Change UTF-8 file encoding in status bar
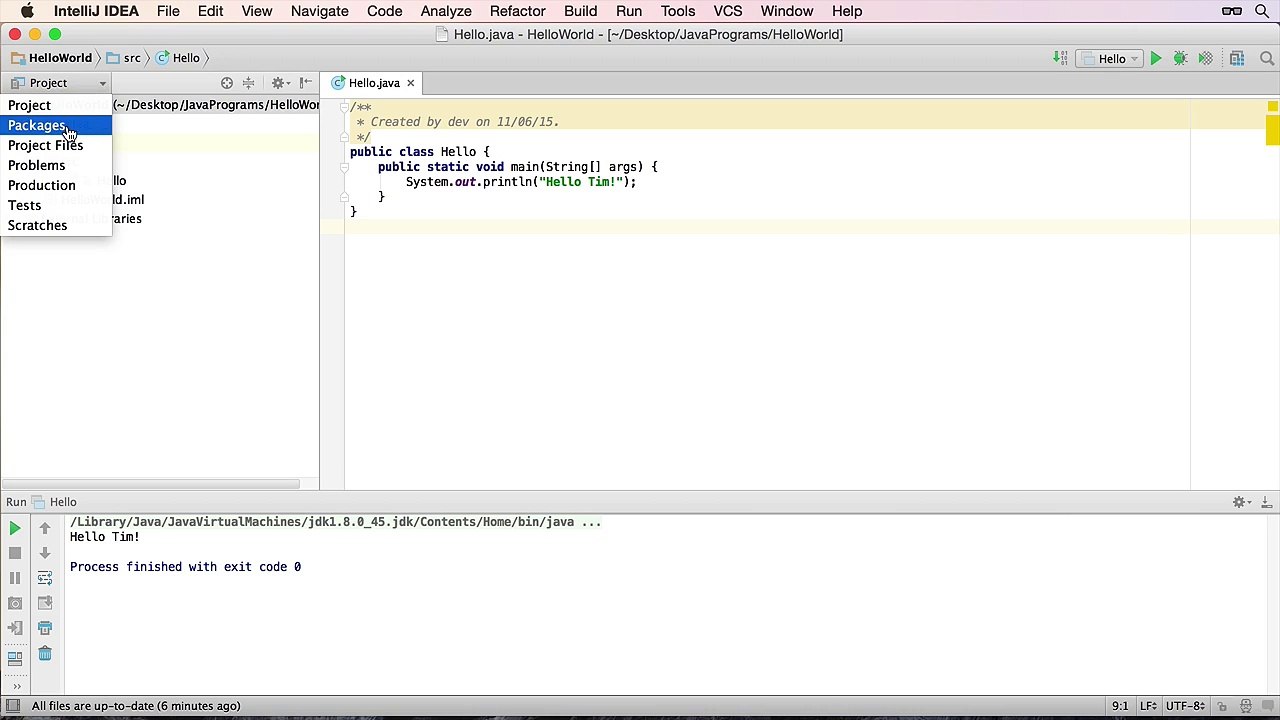 coord(1186,706)
